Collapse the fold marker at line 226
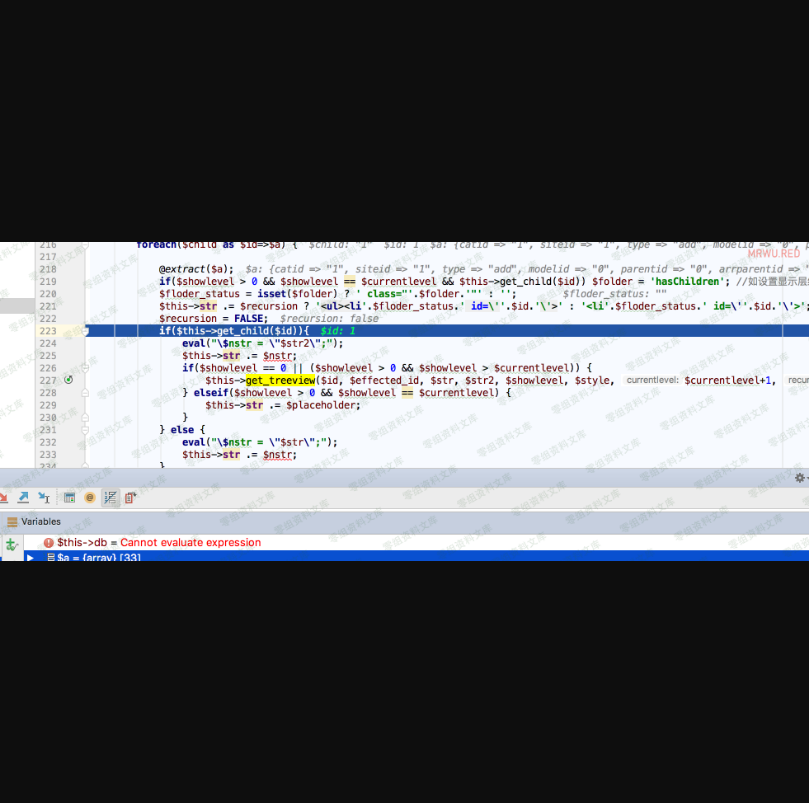 [86, 368]
